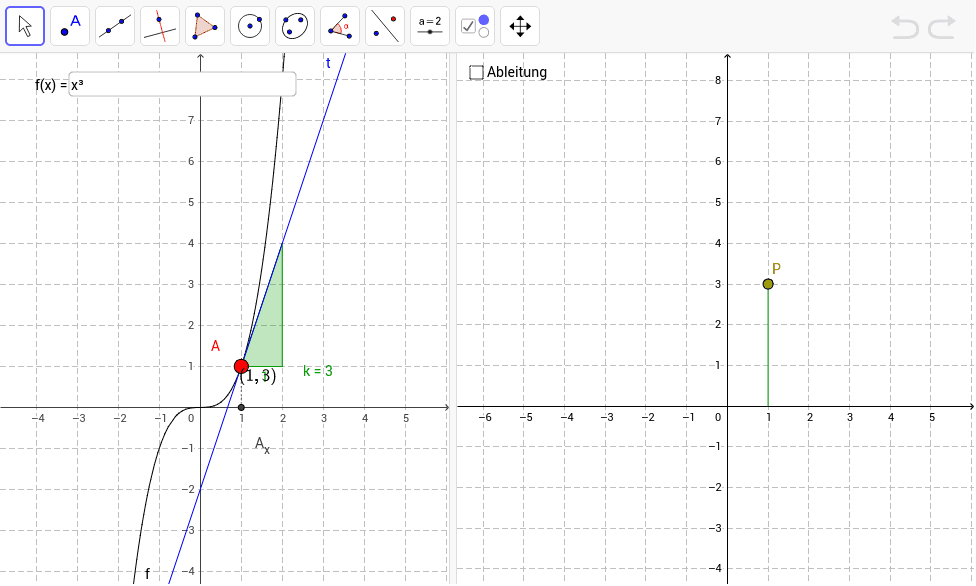Select the Line through Two Points tool
This screenshot has width=976, height=586.
tap(115, 26)
